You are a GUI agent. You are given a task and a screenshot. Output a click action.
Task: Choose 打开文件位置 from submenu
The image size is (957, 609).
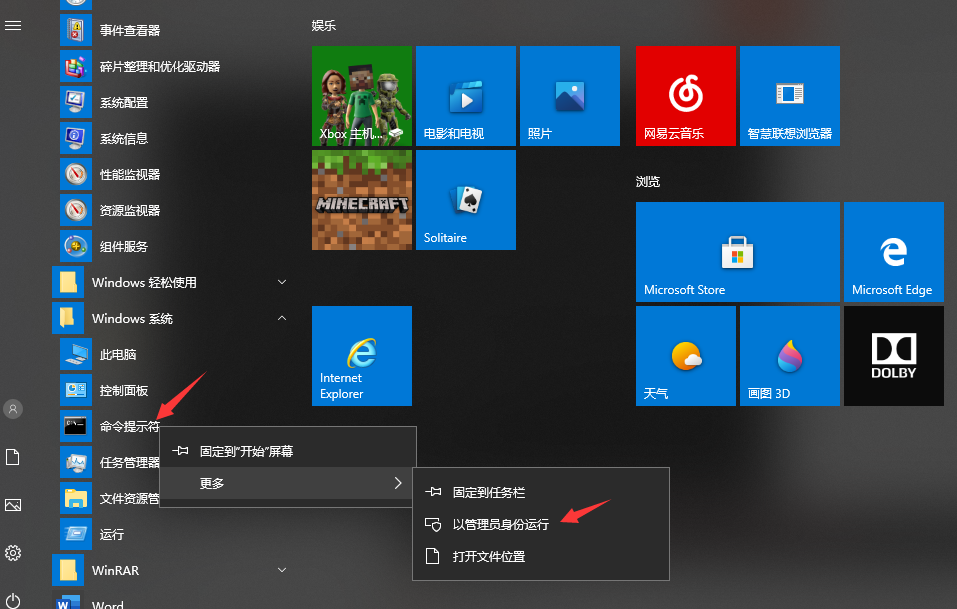pyautogui.click(x=541, y=556)
